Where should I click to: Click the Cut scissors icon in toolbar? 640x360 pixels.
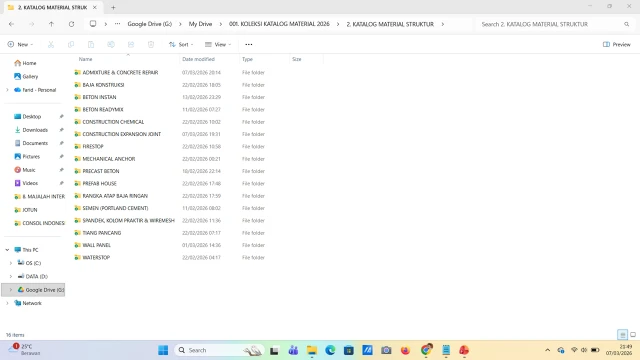click(51, 44)
